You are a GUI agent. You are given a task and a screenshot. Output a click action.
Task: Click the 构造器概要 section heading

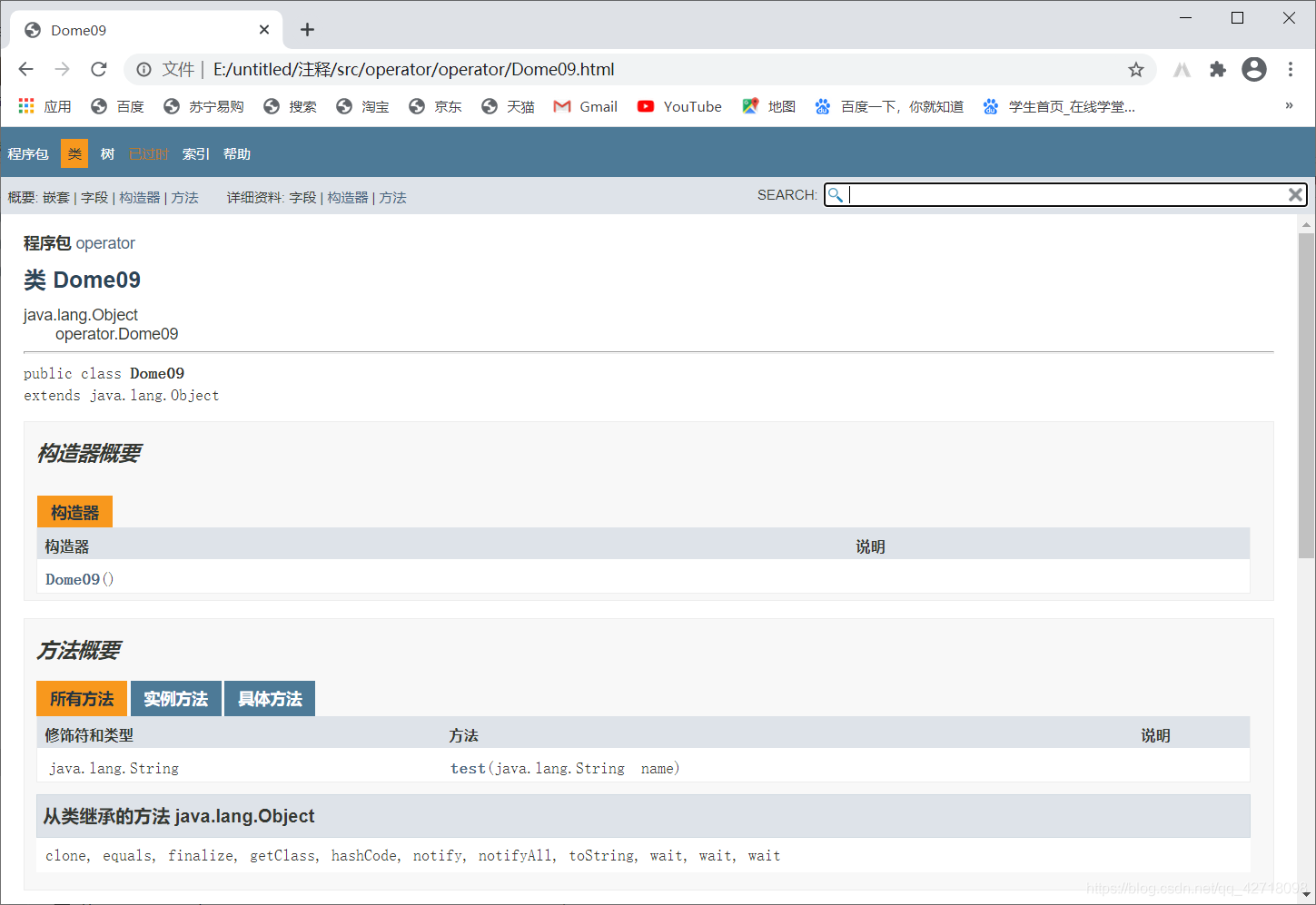coord(89,453)
